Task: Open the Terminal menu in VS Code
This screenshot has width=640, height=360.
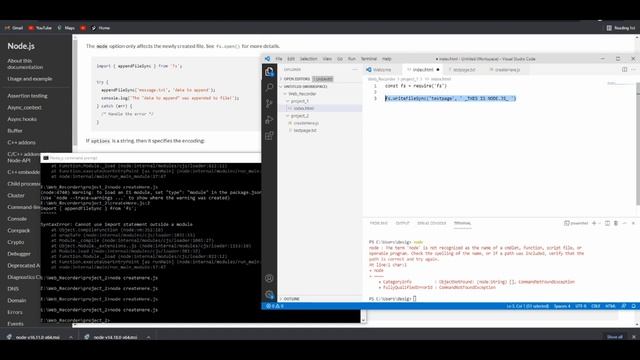Action: (369, 59)
